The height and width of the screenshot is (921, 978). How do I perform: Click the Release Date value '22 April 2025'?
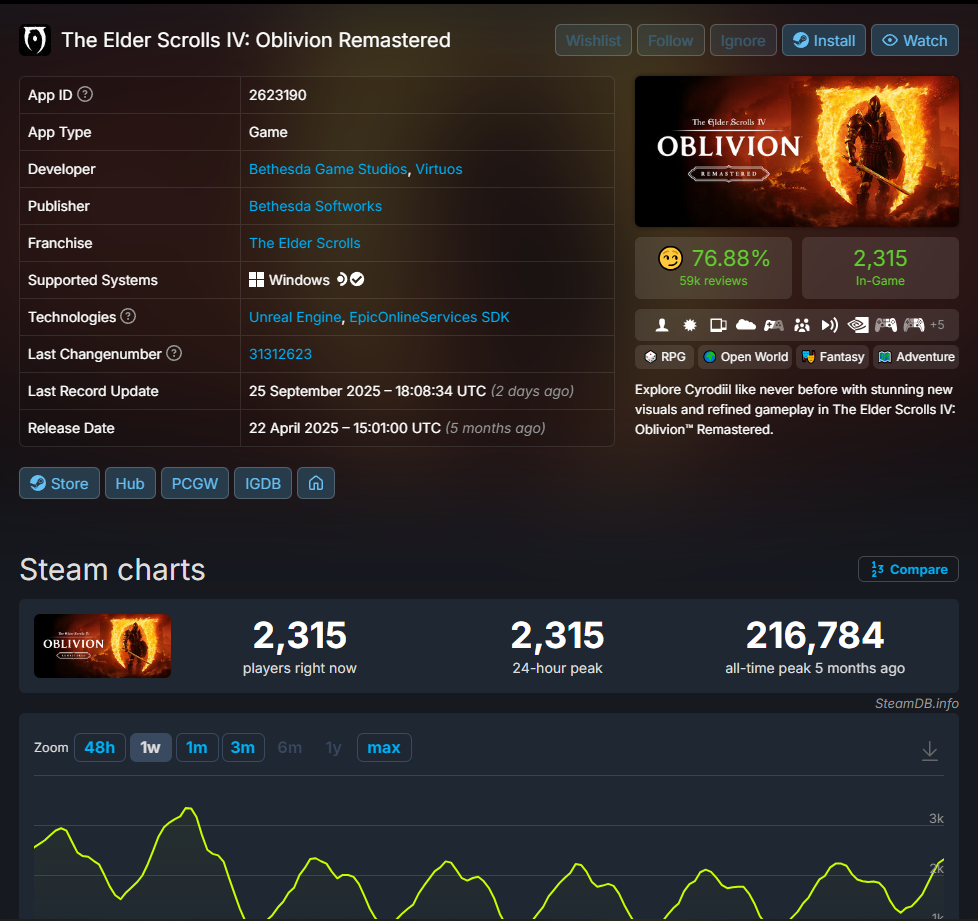pos(293,428)
